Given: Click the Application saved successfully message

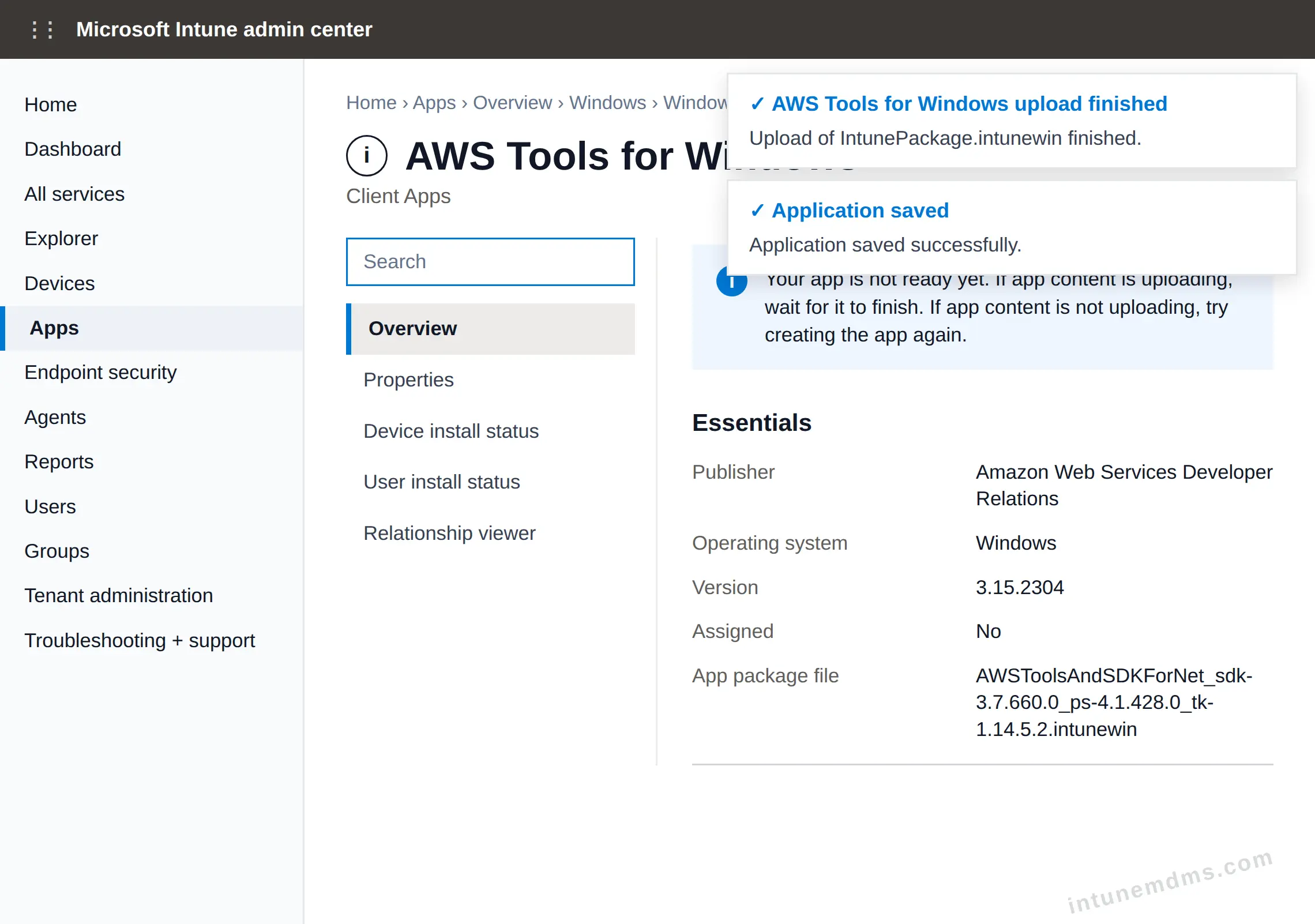Looking at the screenshot, I should click(x=885, y=245).
